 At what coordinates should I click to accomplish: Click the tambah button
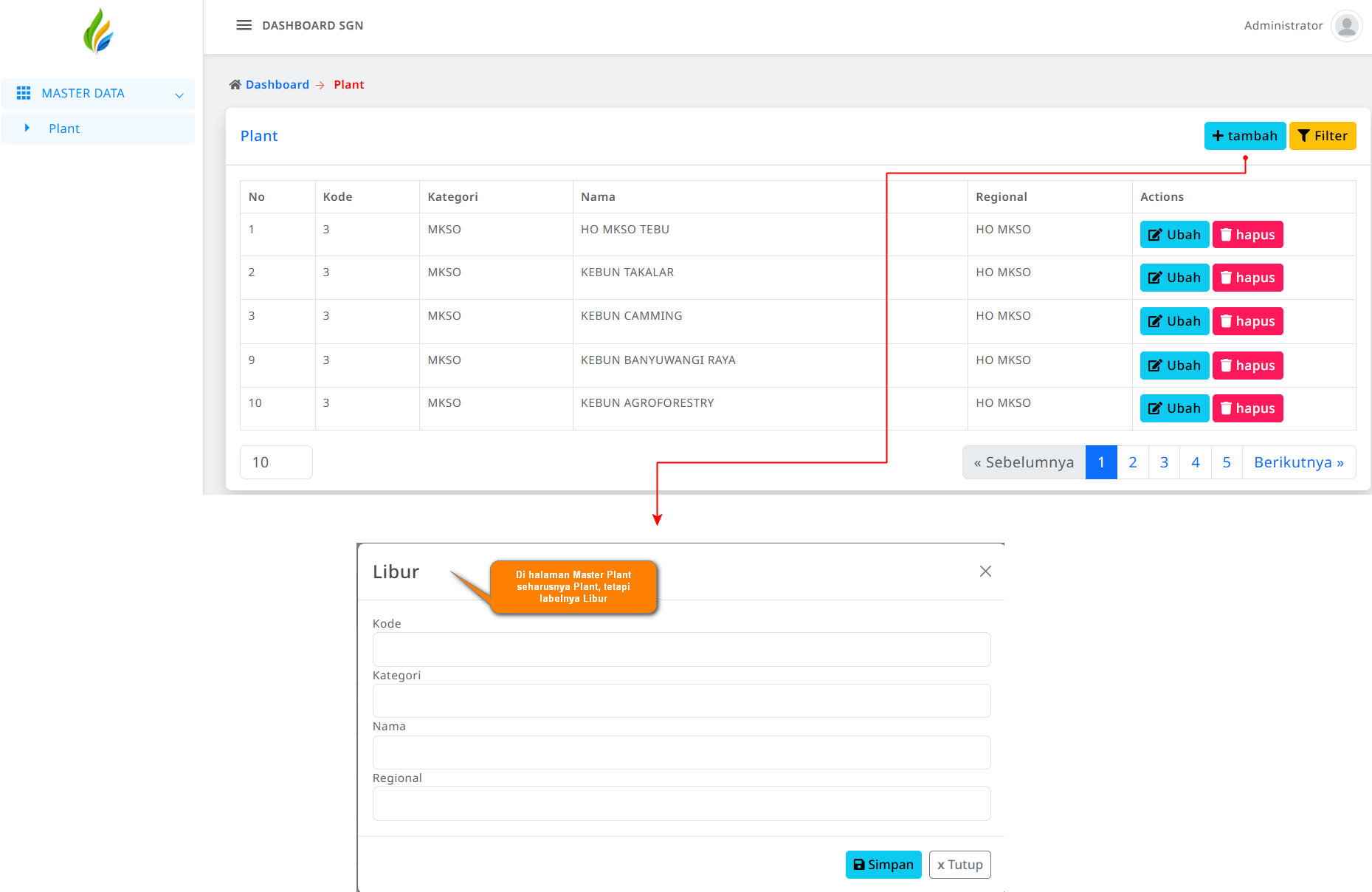pyautogui.click(x=1244, y=136)
